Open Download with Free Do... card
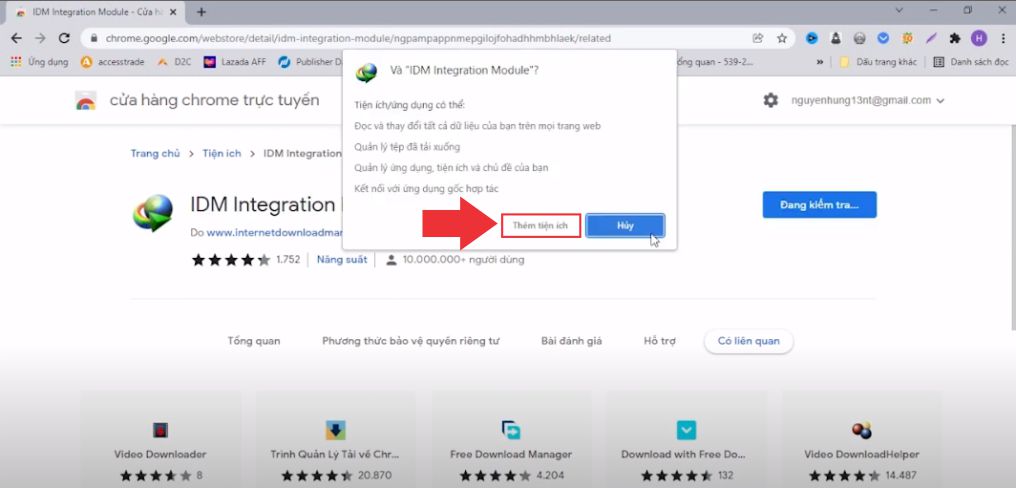The width and height of the screenshot is (1016, 488). (x=686, y=439)
